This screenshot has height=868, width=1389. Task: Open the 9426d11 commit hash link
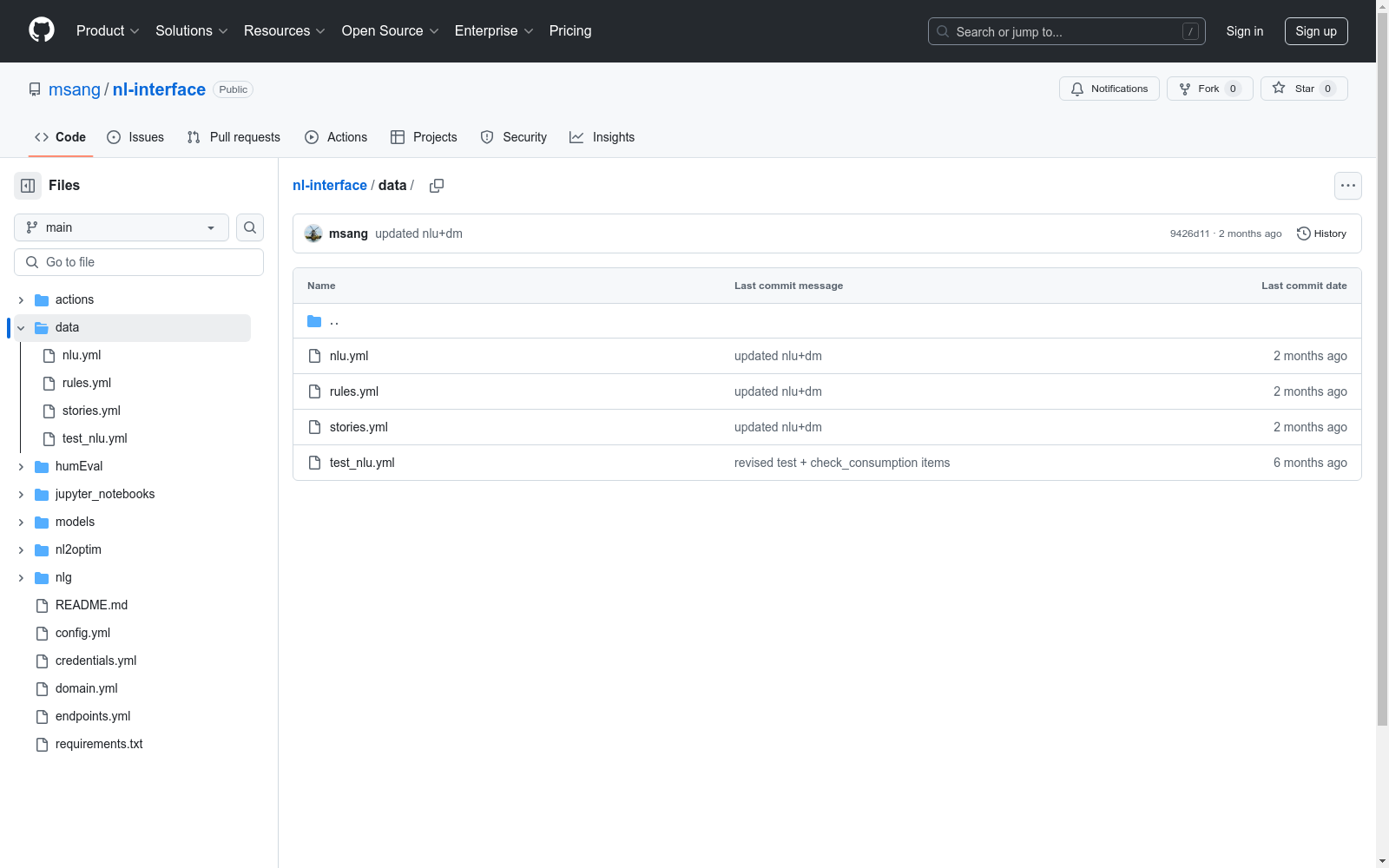(x=1189, y=233)
